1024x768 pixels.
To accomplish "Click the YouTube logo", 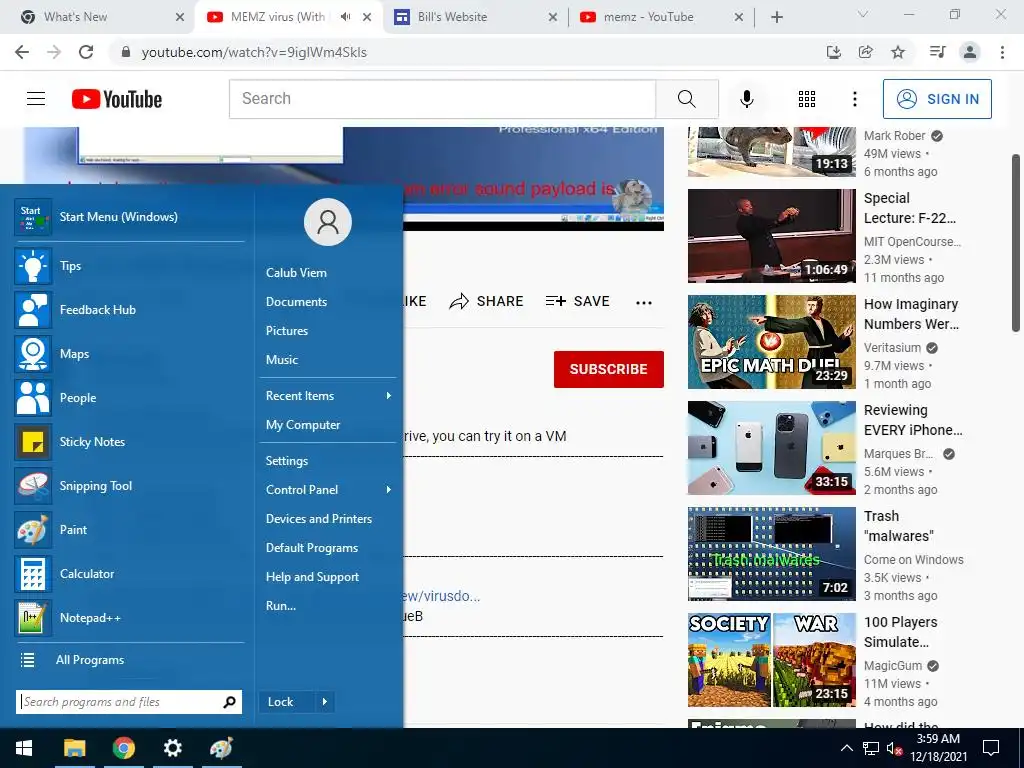I will pos(117,99).
